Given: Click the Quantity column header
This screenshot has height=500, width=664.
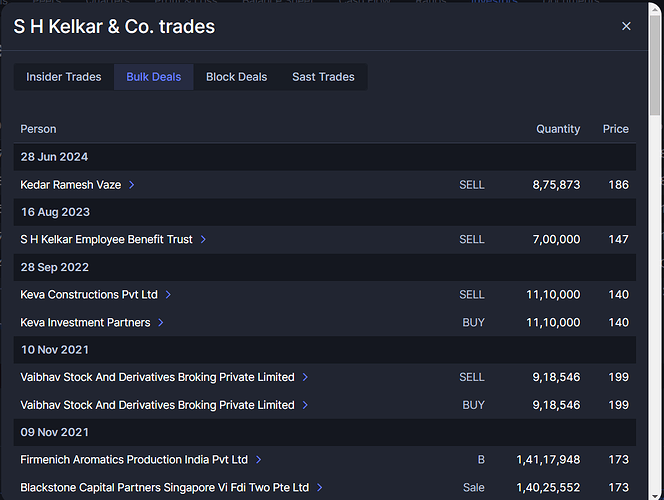Looking at the screenshot, I should click(x=557, y=129).
